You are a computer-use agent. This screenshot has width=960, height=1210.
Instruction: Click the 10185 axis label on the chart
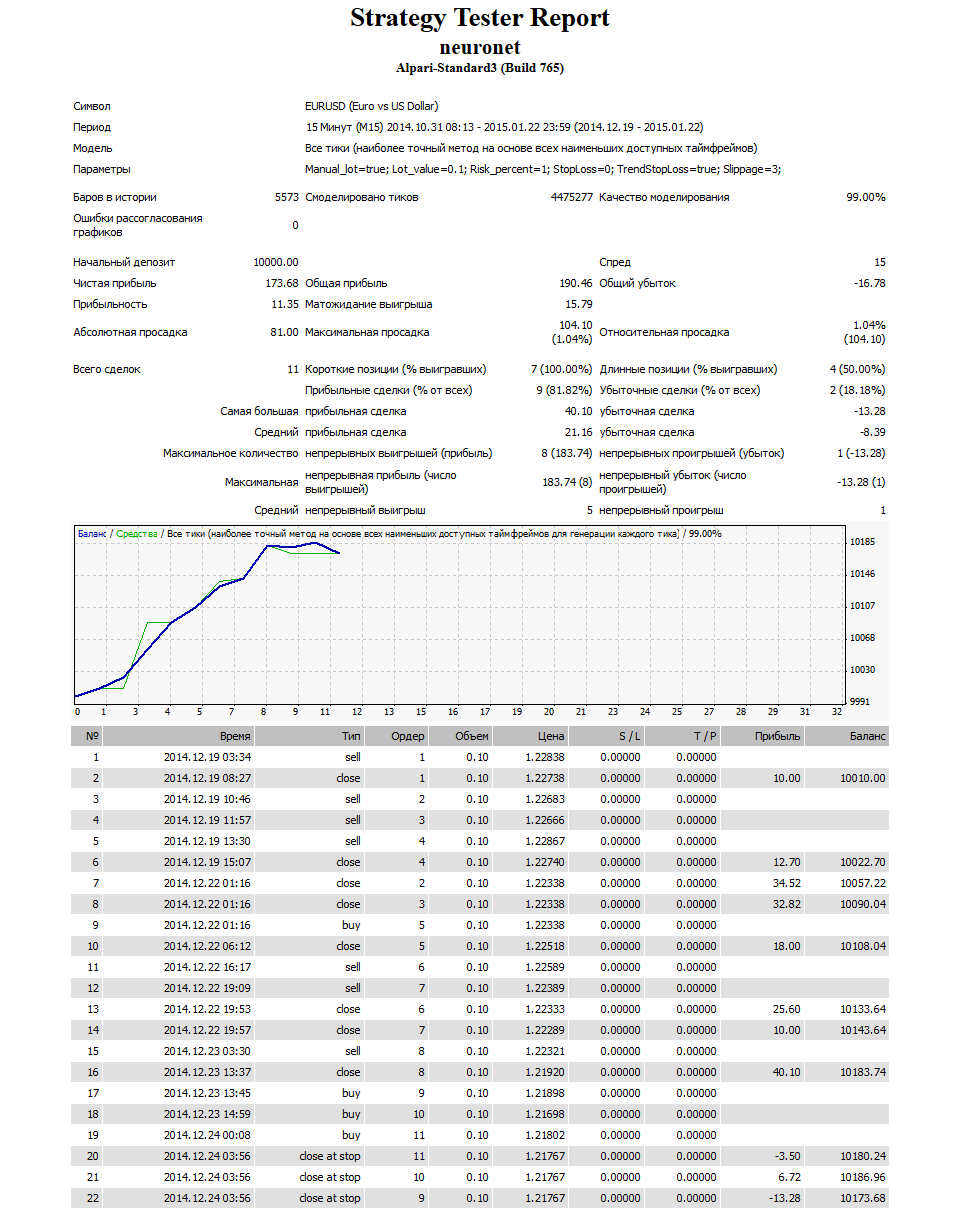[x=862, y=541]
